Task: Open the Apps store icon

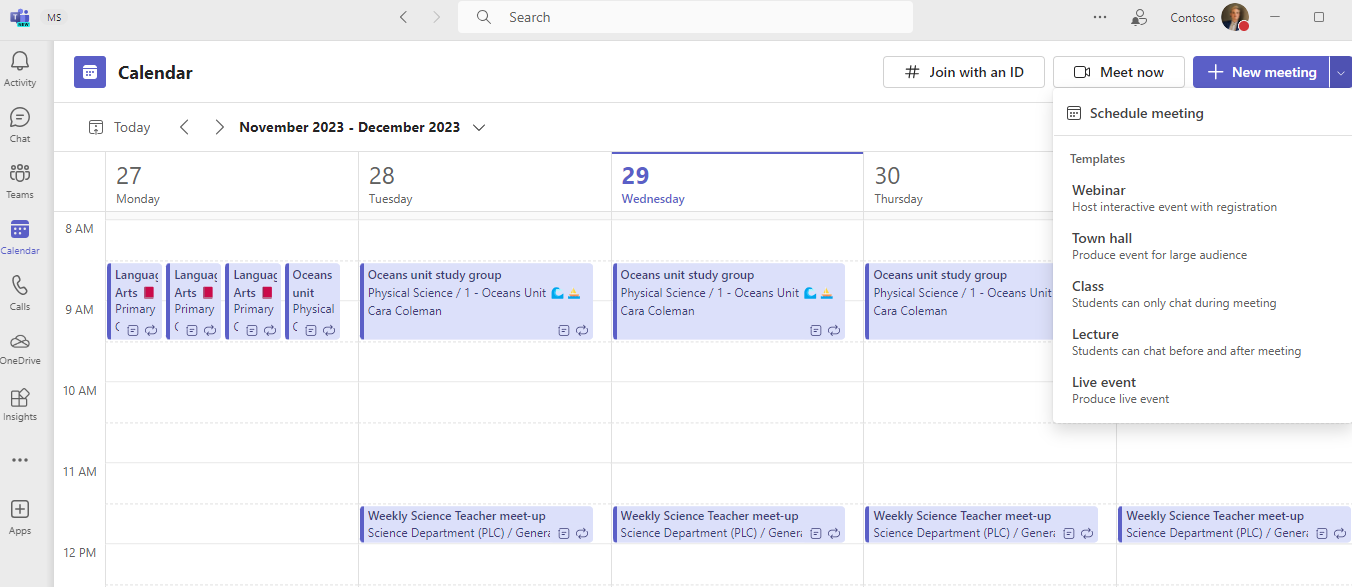Action: pos(20,515)
